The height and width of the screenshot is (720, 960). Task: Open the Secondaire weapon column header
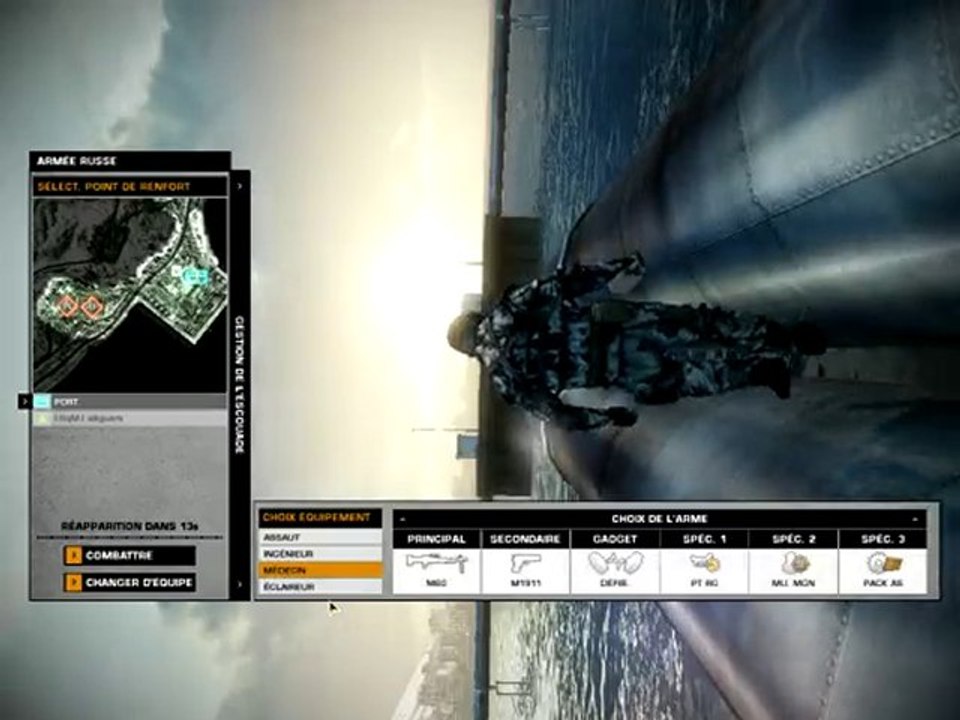pyautogui.click(x=525, y=539)
